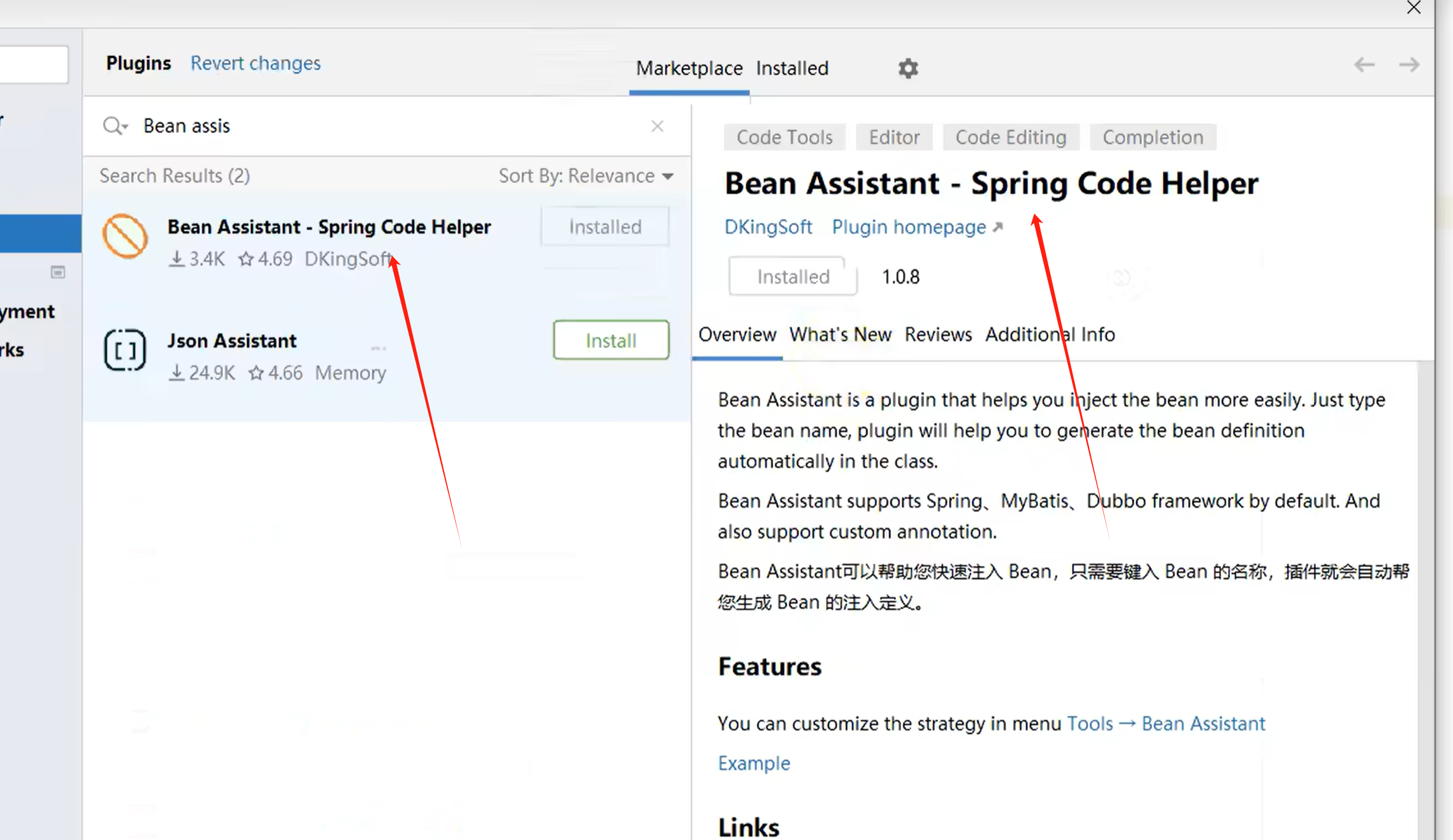The image size is (1453, 840).
Task: Open the Sort By Relevance dropdown
Action: click(x=586, y=175)
